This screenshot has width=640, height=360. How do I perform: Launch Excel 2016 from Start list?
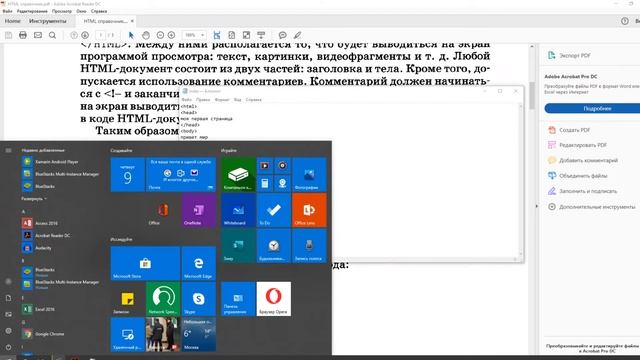pos(39,309)
